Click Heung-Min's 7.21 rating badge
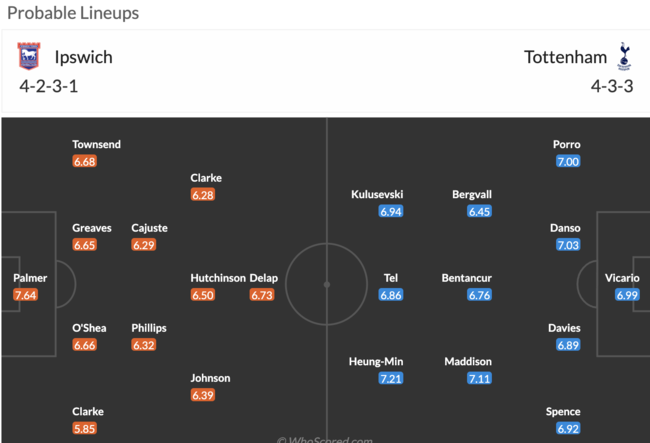The width and height of the screenshot is (650, 443). pyautogui.click(x=390, y=378)
